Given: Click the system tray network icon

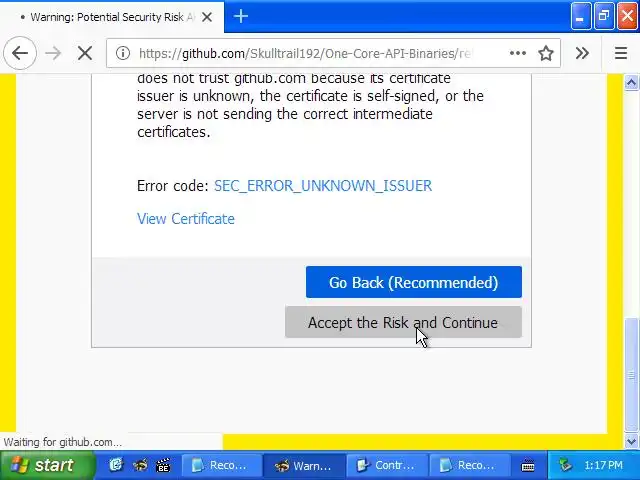Looking at the screenshot, I should [565, 465].
